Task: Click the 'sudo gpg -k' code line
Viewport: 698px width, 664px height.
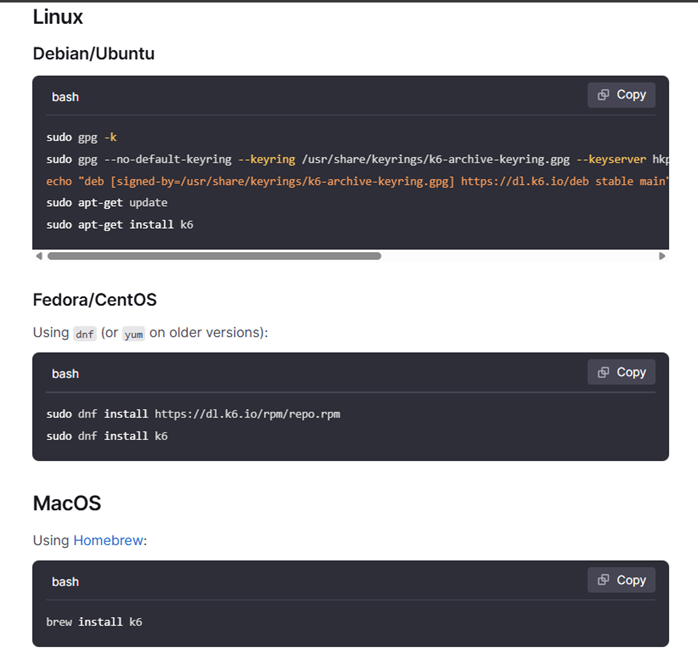Action: (81, 138)
